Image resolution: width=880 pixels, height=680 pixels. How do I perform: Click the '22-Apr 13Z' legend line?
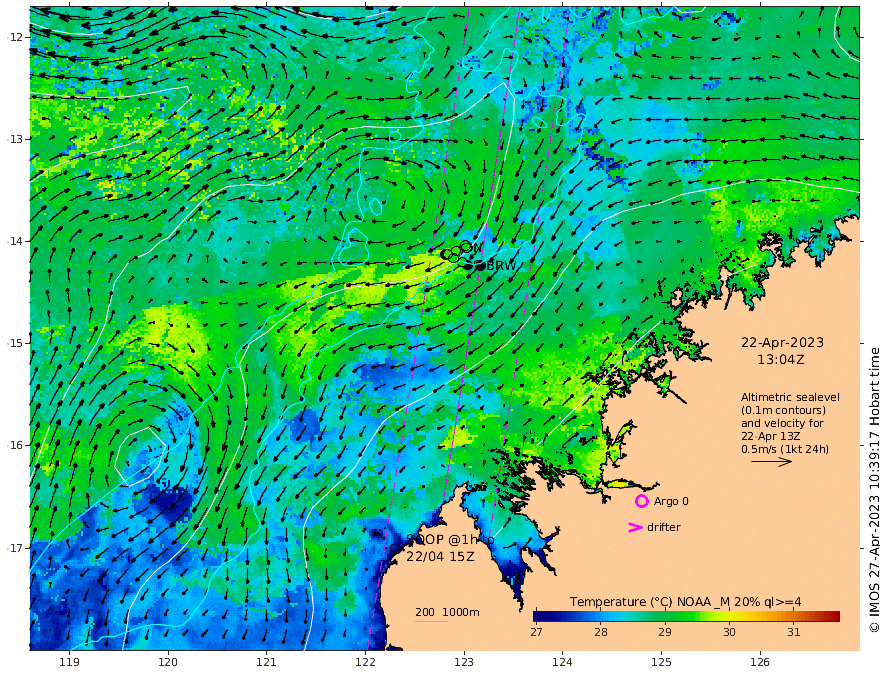[771, 436]
